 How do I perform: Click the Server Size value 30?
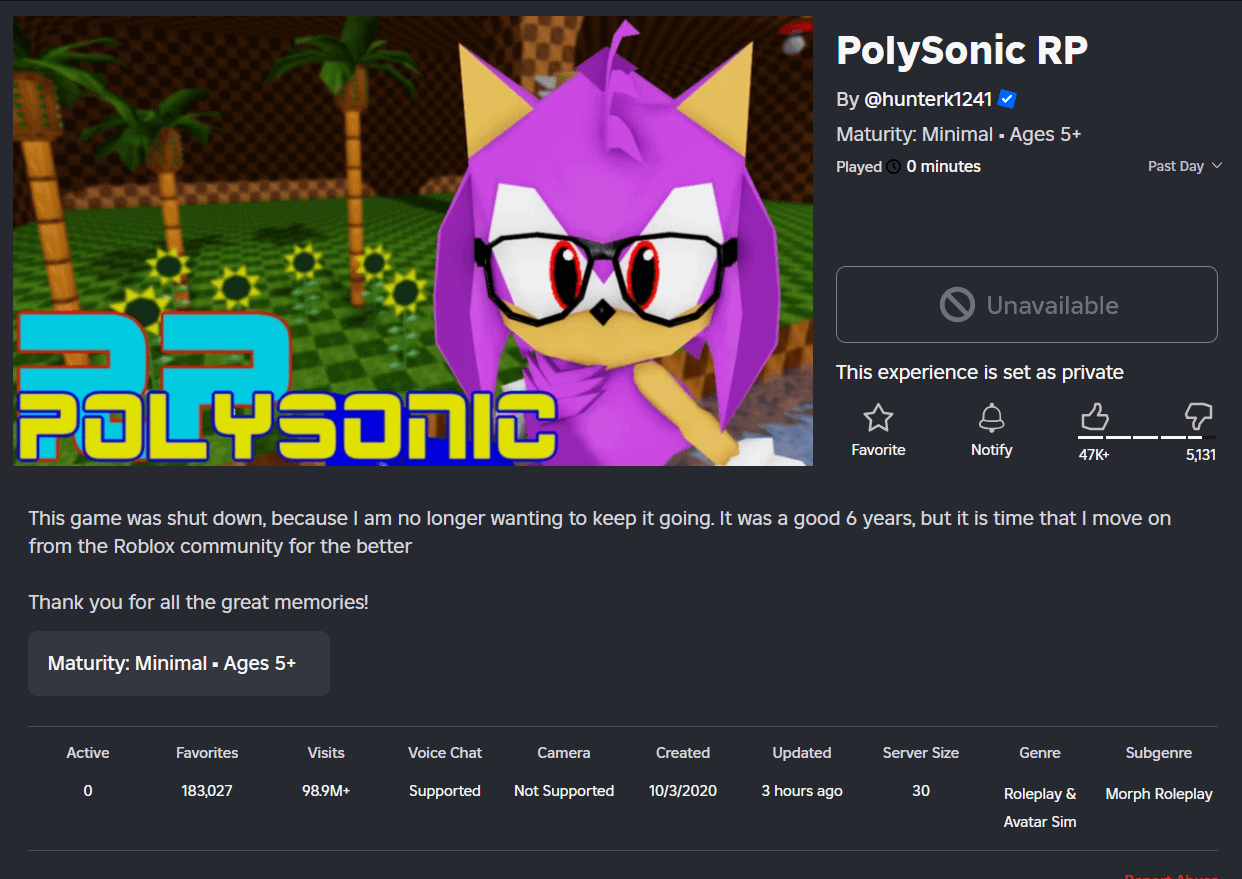click(x=921, y=791)
